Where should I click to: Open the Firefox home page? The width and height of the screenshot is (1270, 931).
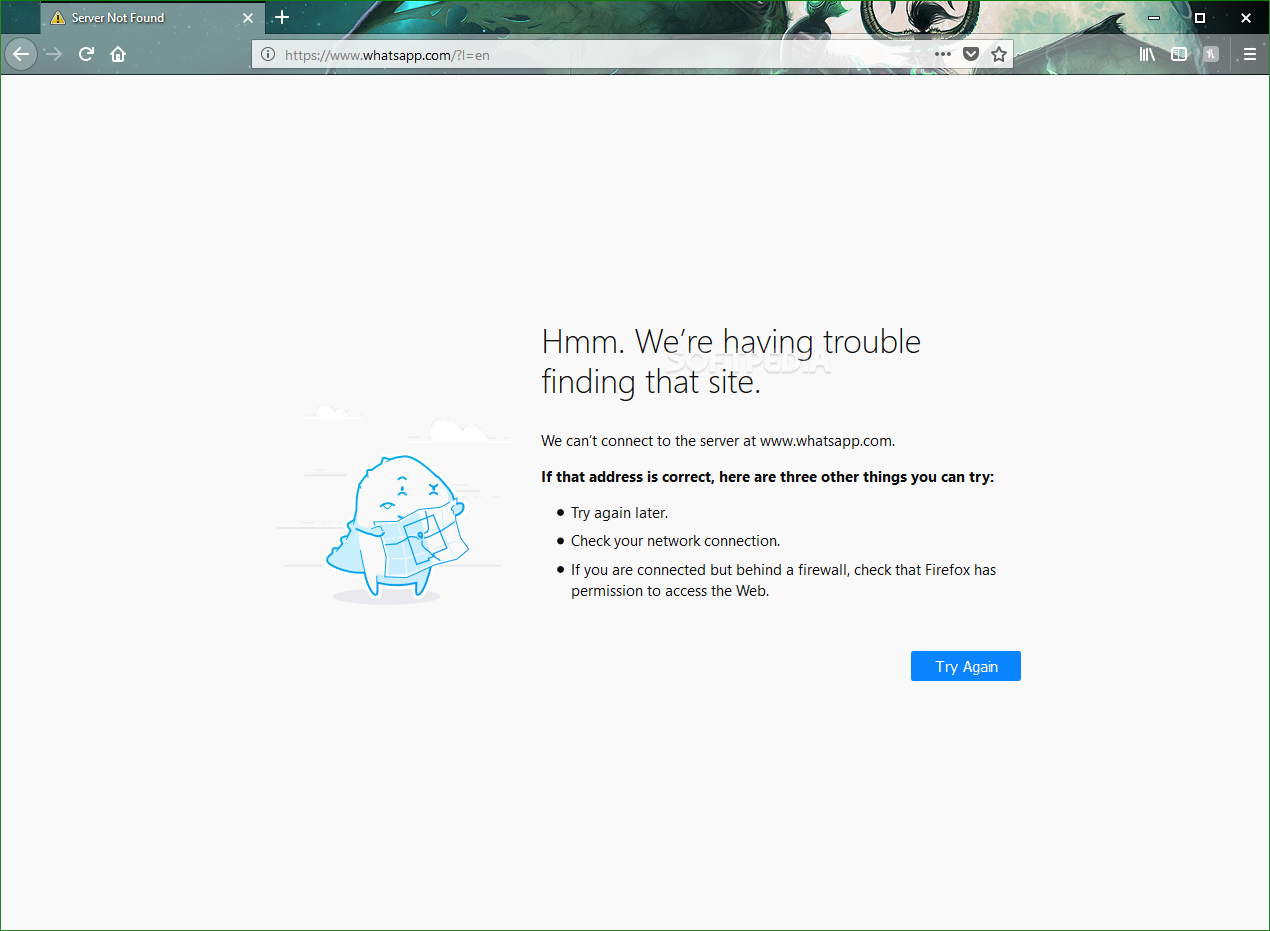pos(118,54)
